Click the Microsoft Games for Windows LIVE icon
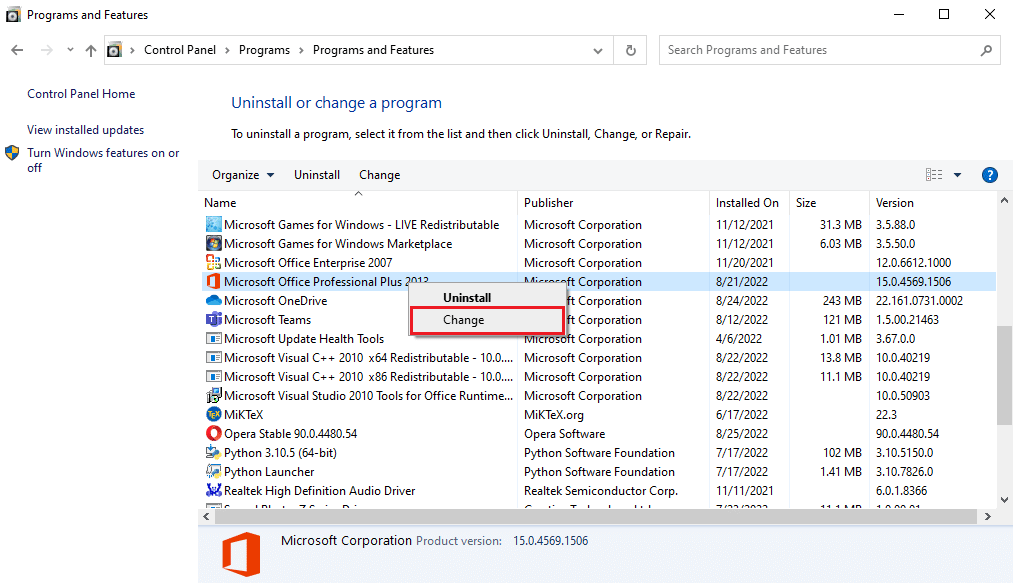 [x=213, y=224]
